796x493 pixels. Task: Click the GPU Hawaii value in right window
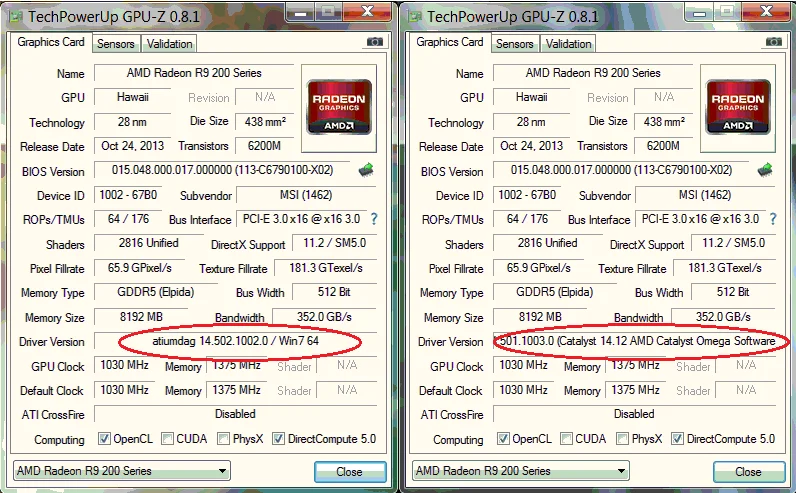point(531,96)
